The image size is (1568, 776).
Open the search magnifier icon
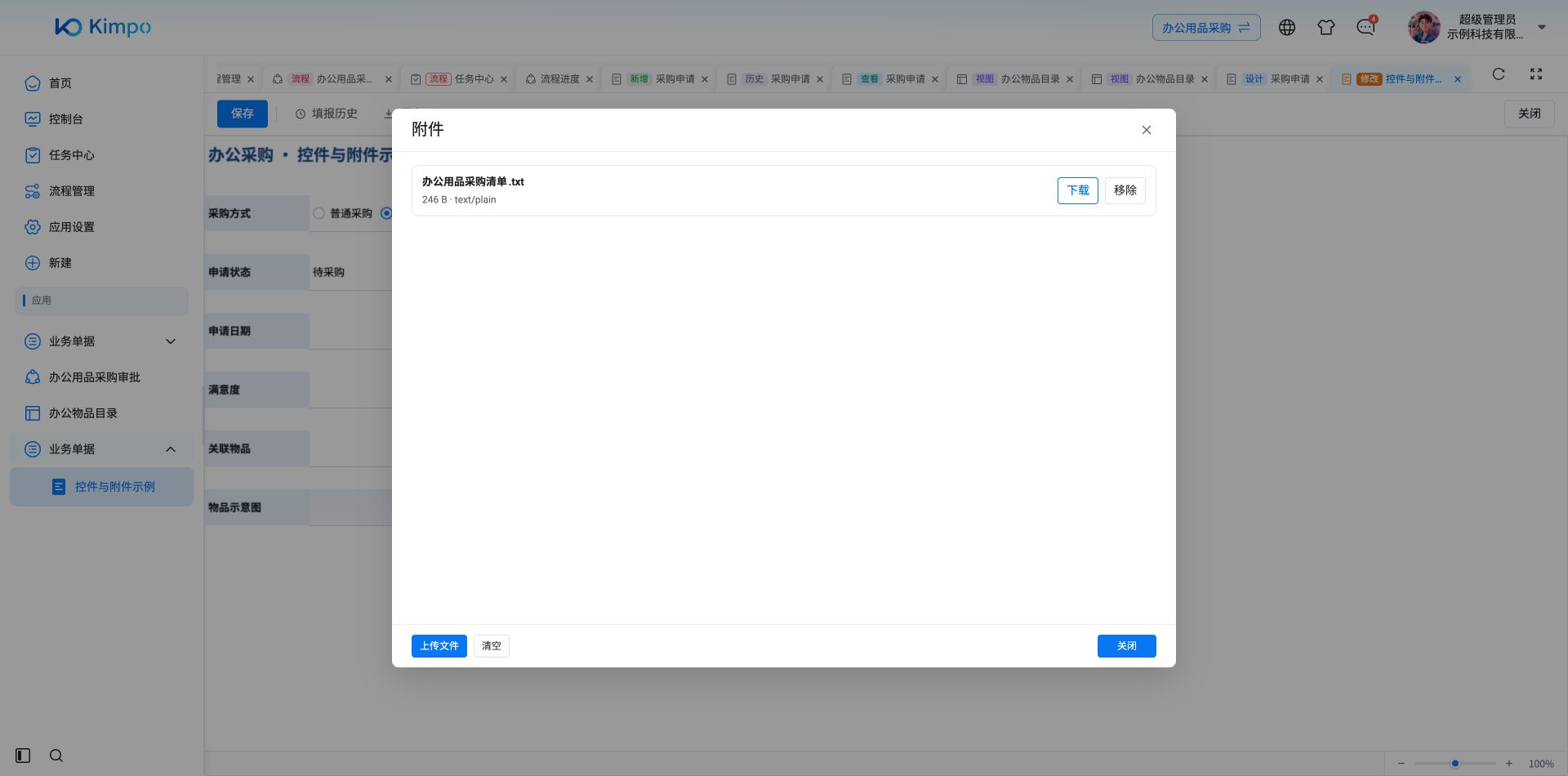coord(56,756)
